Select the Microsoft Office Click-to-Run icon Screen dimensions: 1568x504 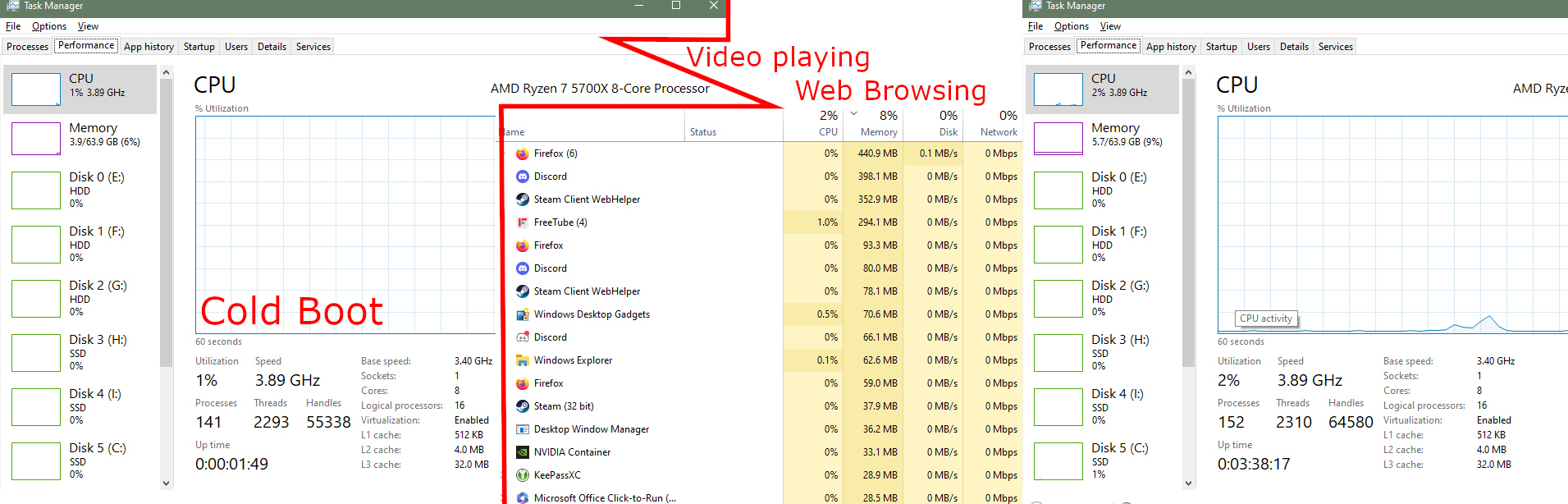522,498
